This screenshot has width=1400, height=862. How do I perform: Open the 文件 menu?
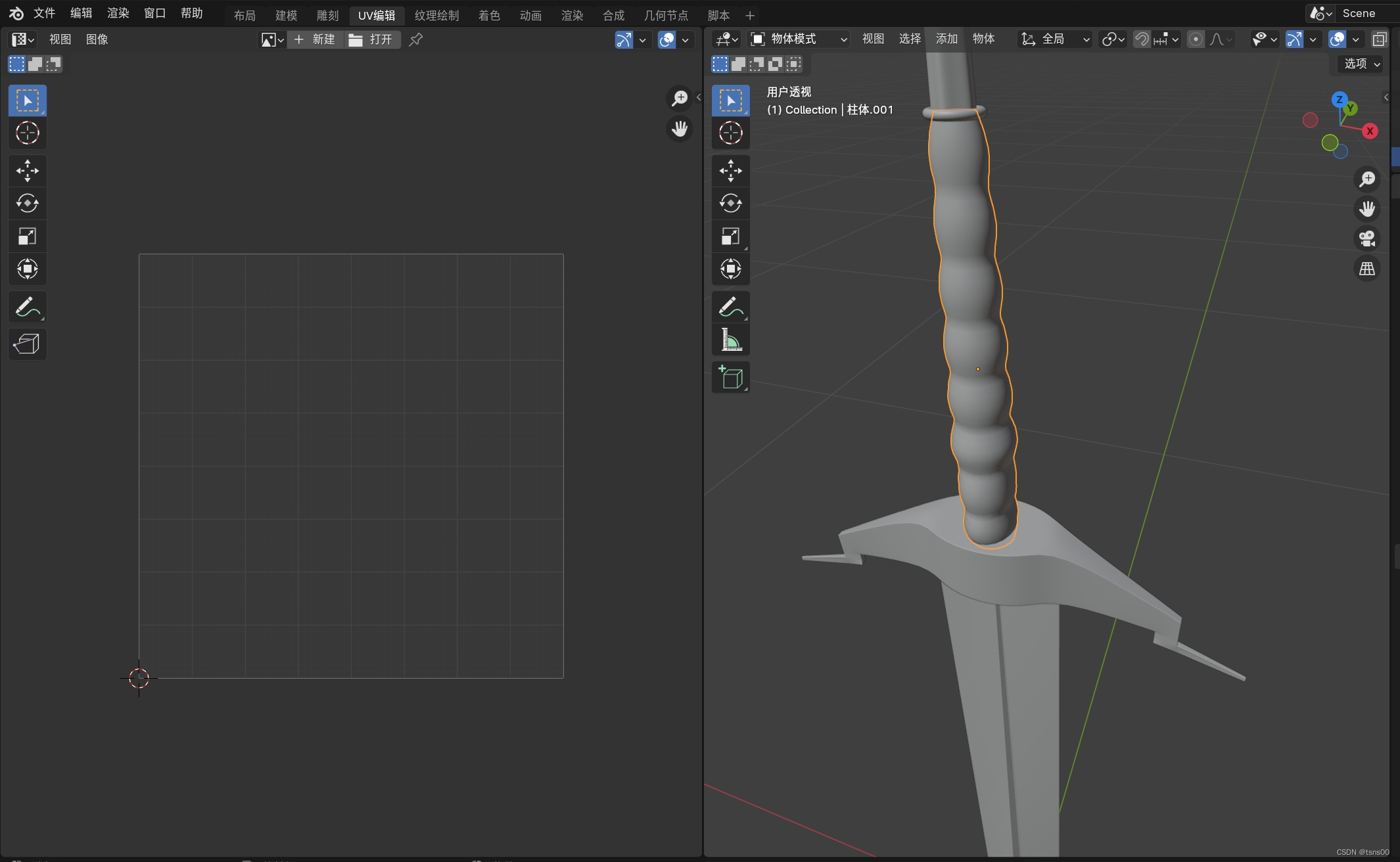coord(44,13)
